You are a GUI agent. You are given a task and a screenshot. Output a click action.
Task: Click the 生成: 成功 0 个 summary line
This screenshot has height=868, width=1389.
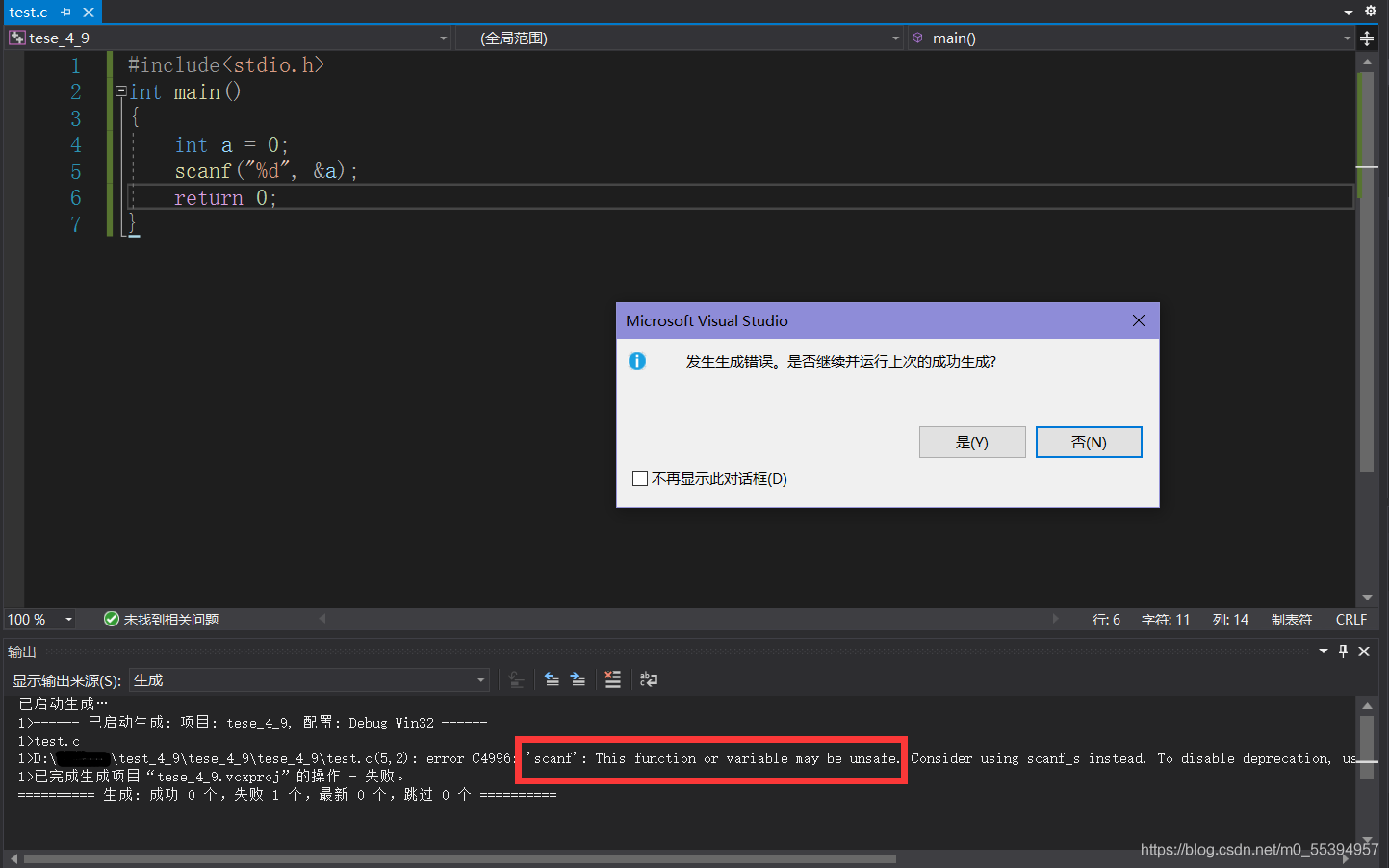coord(287,795)
